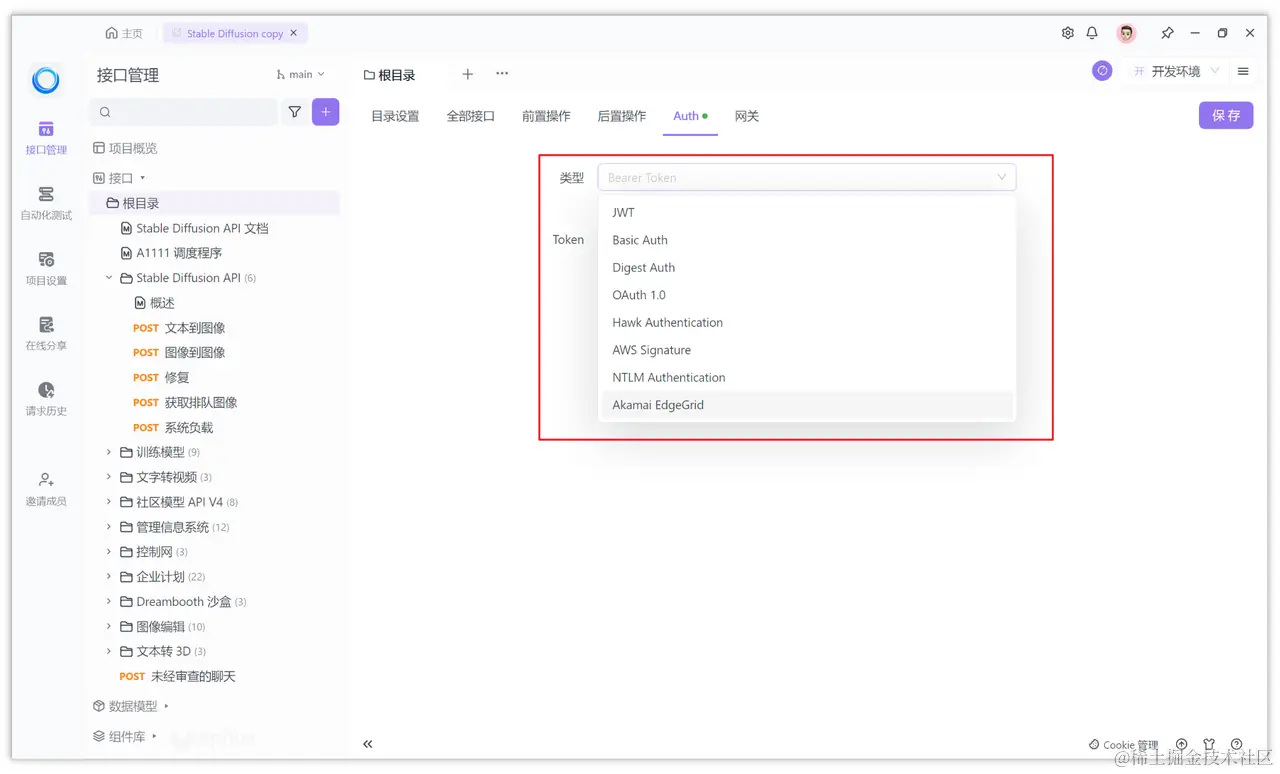Expand the 图像编辑 folder

click(109, 627)
